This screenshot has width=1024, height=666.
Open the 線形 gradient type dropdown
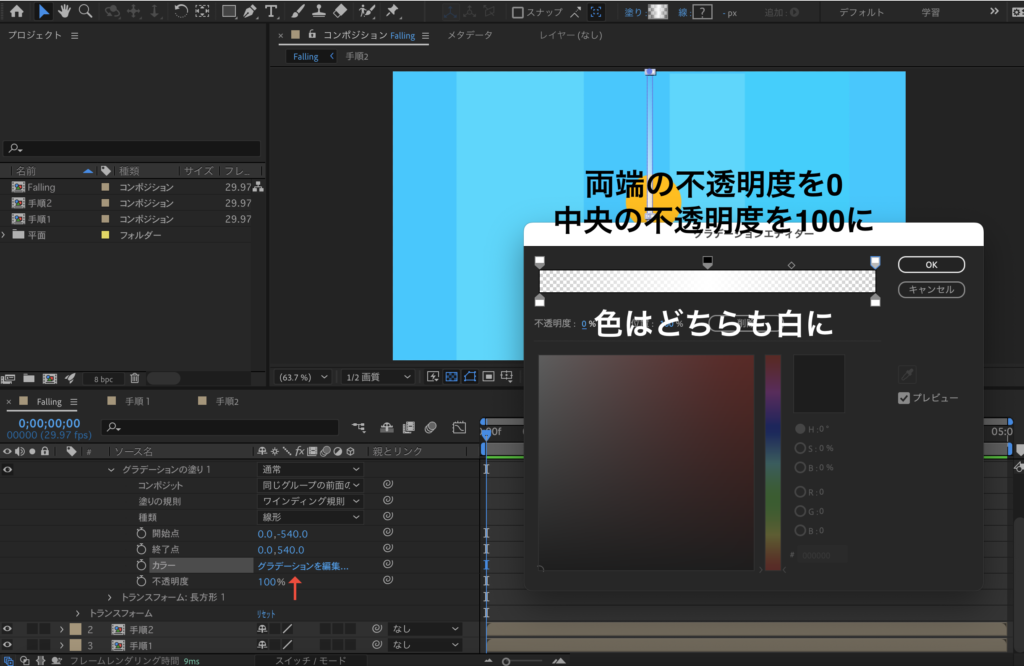click(310, 517)
